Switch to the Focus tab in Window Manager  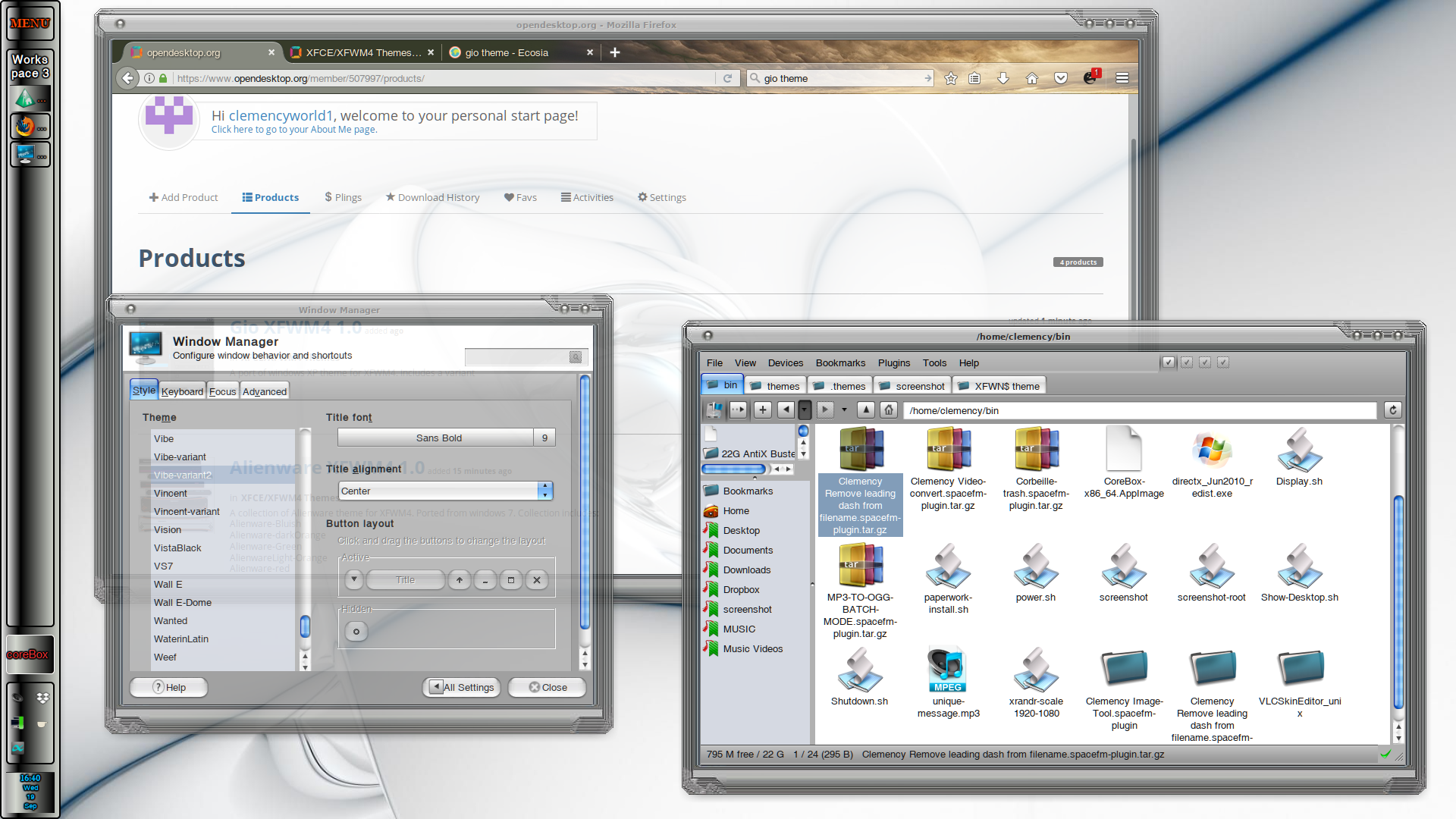coord(222,391)
